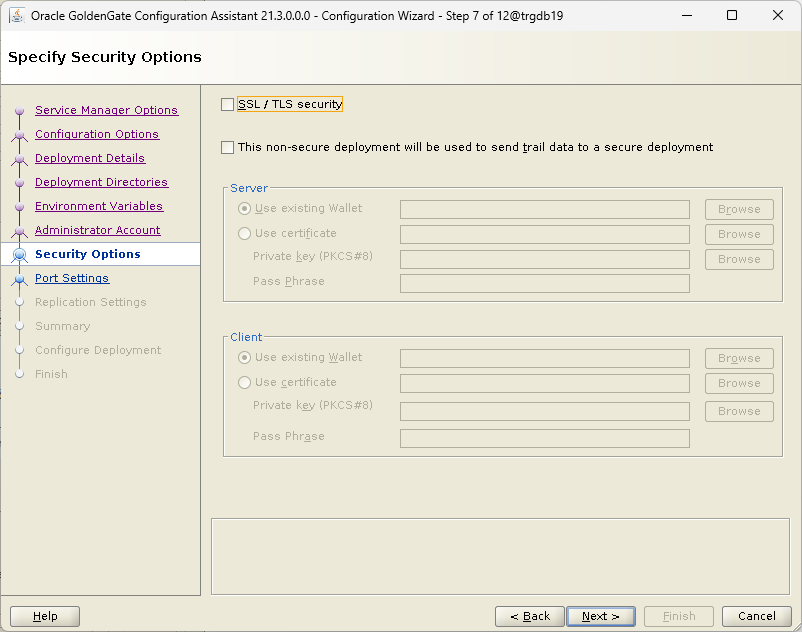Image resolution: width=802 pixels, height=632 pixels.
Task: Browse for the Server certificate file
Action: [x=739, y=234]
